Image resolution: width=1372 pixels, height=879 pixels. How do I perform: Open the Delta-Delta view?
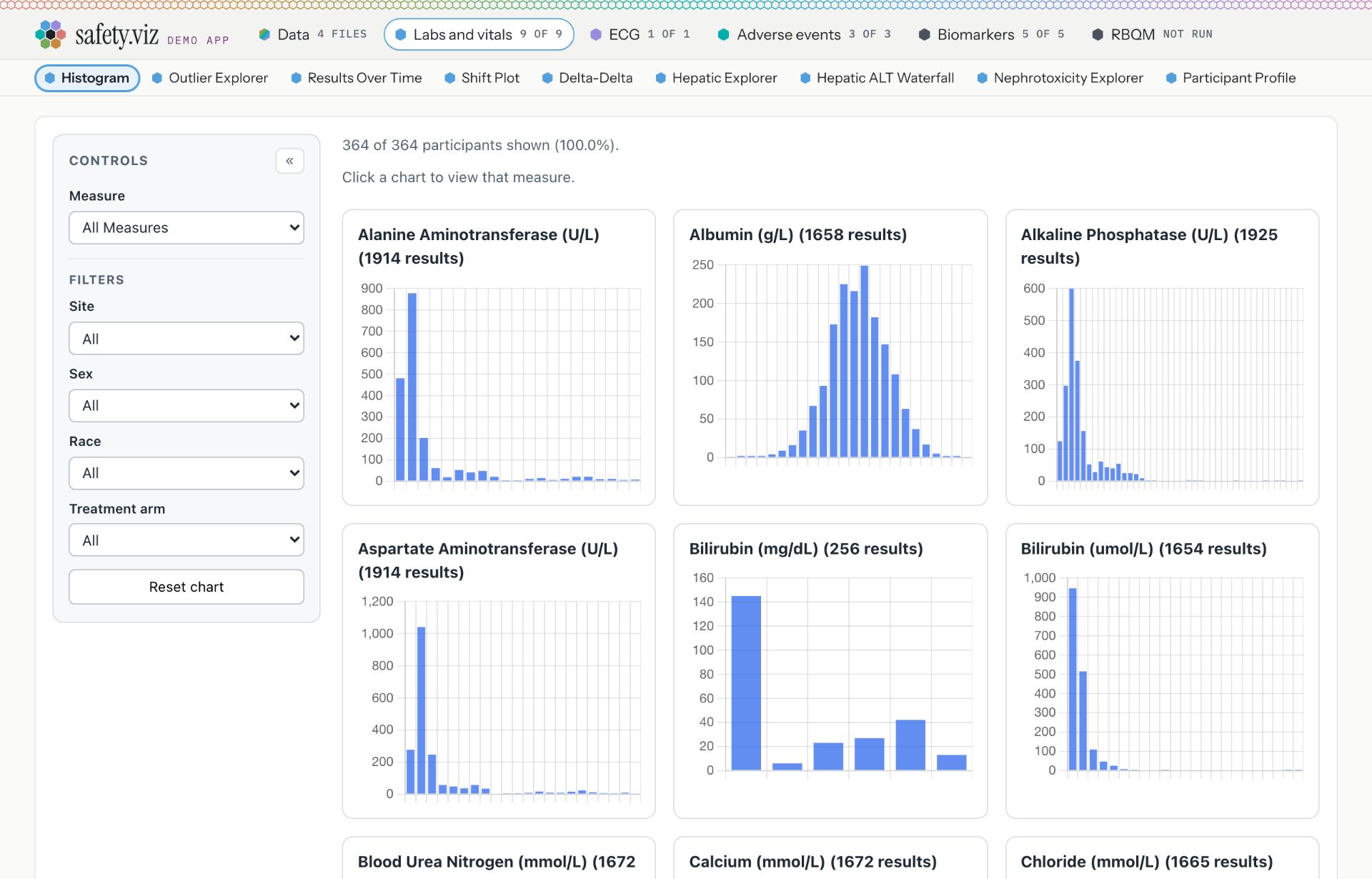pyautogui.click(x=587, y=78)
